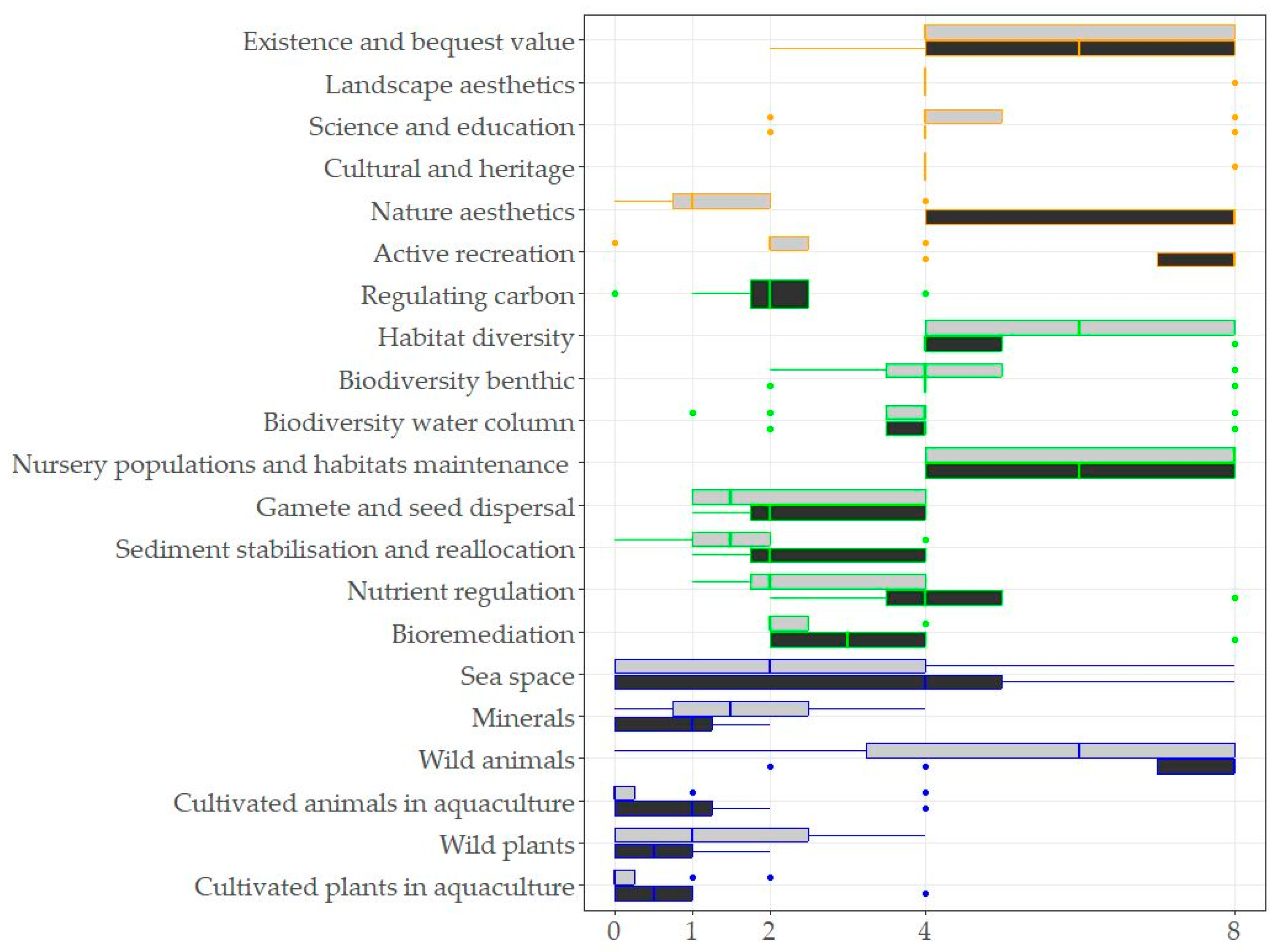
Task: Click the 'Minerals' axis label
Action: click(x=523, y=718)
